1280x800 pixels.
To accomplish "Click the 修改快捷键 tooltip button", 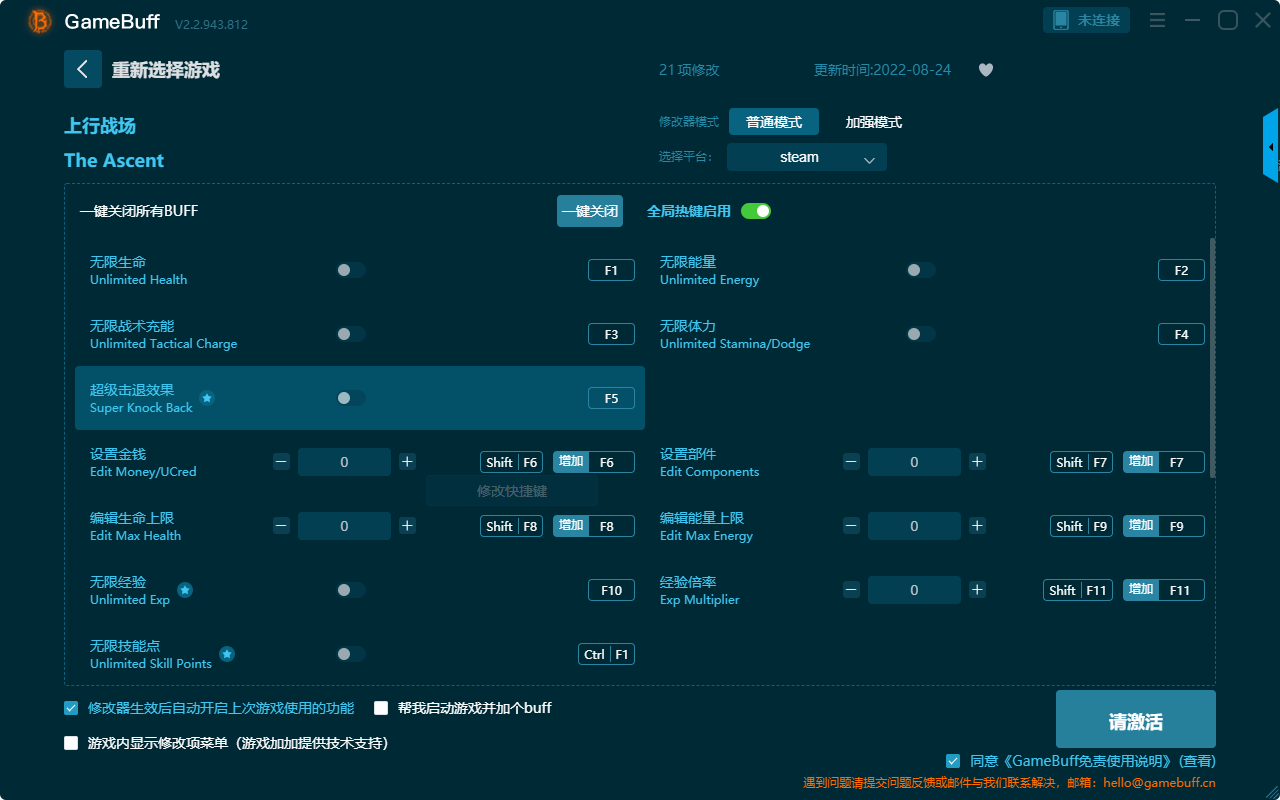I will point(512,491).
